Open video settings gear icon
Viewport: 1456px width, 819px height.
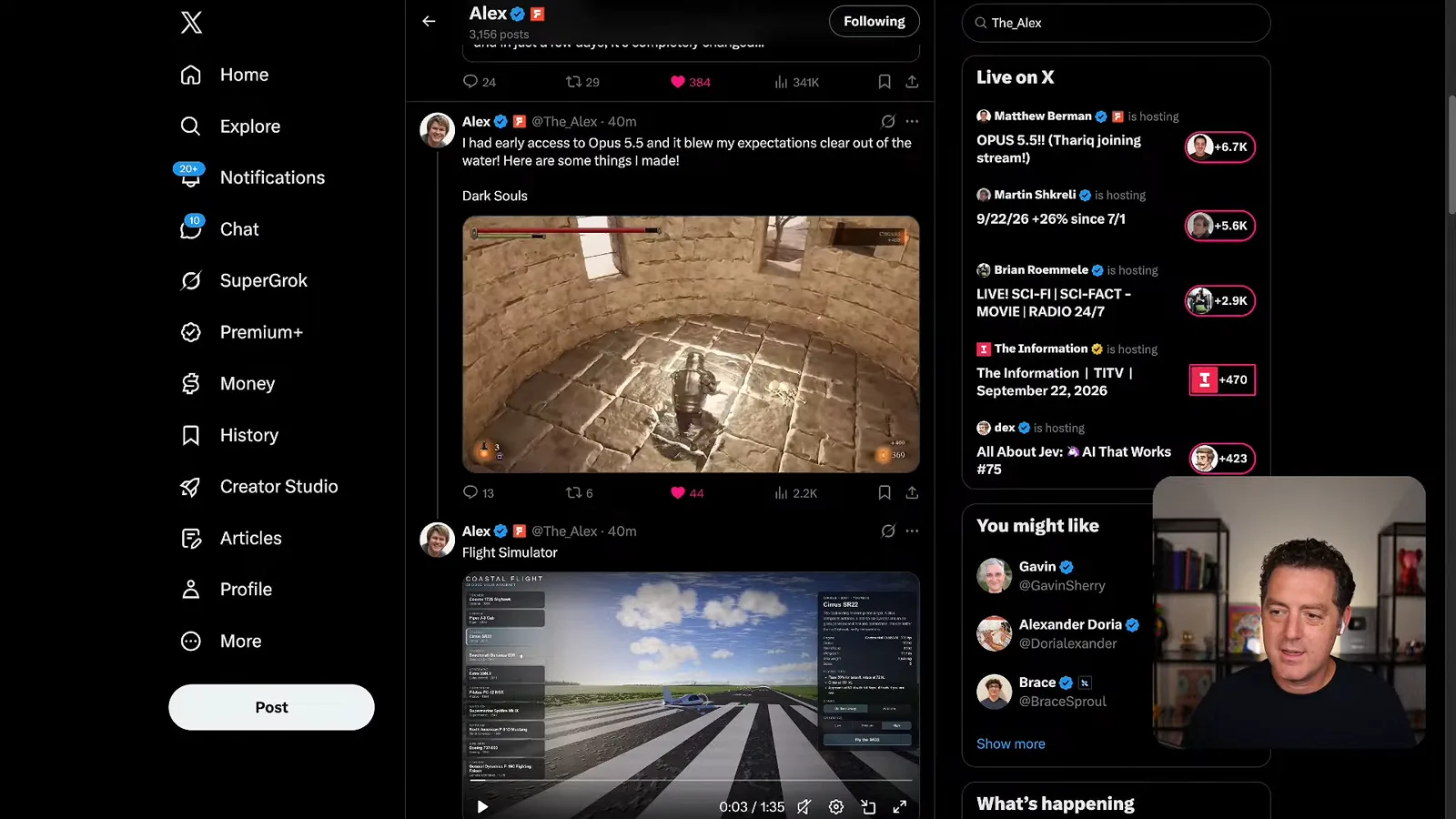click(x=836, y=807)
